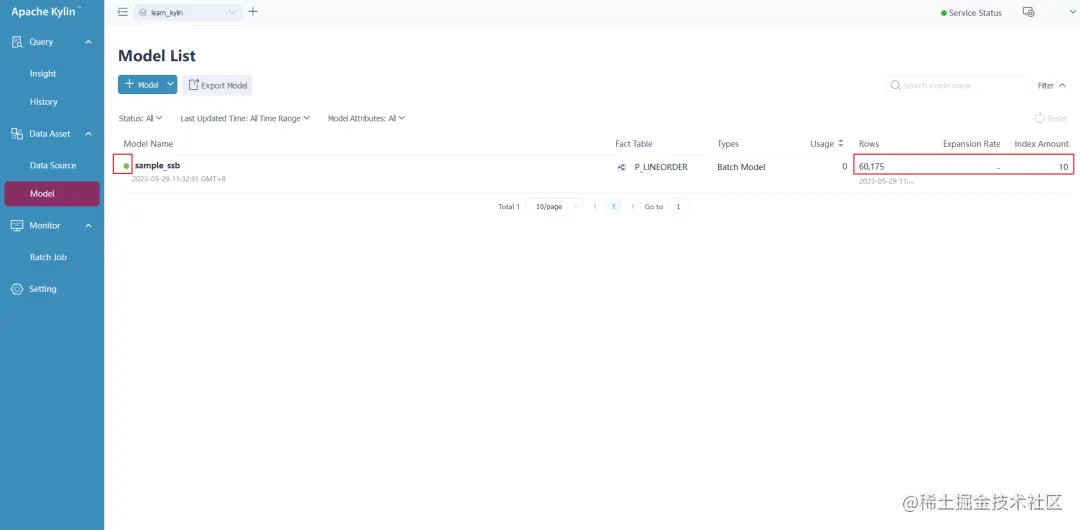Click the Add Model button
Image resolution: width=1080 pixels, height=530 pixels.
pos(141,85)
